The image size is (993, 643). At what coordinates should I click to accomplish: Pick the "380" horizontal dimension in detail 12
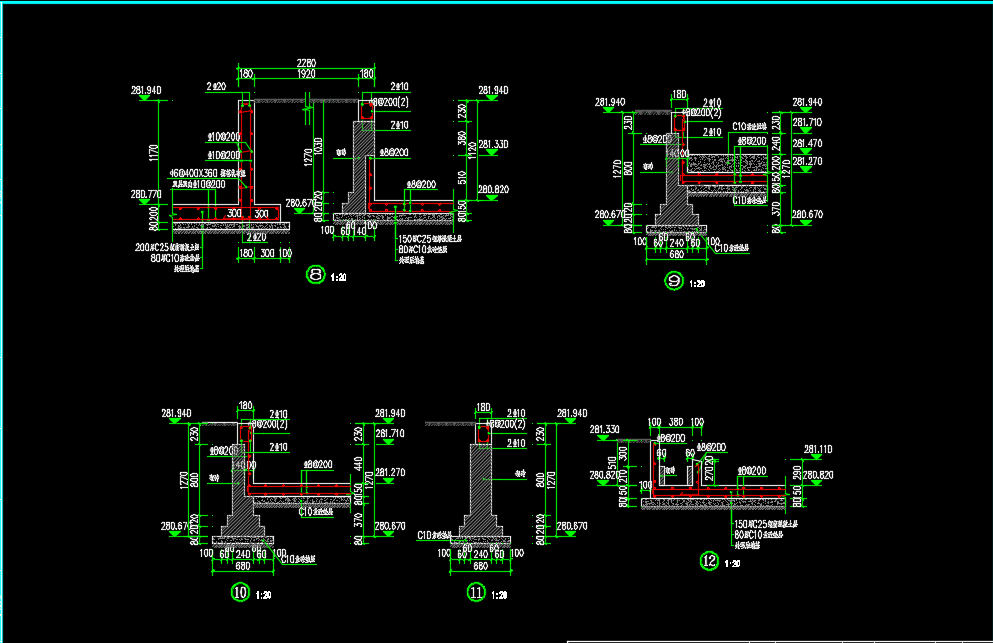pyautogui.click(x=676, y=422)
